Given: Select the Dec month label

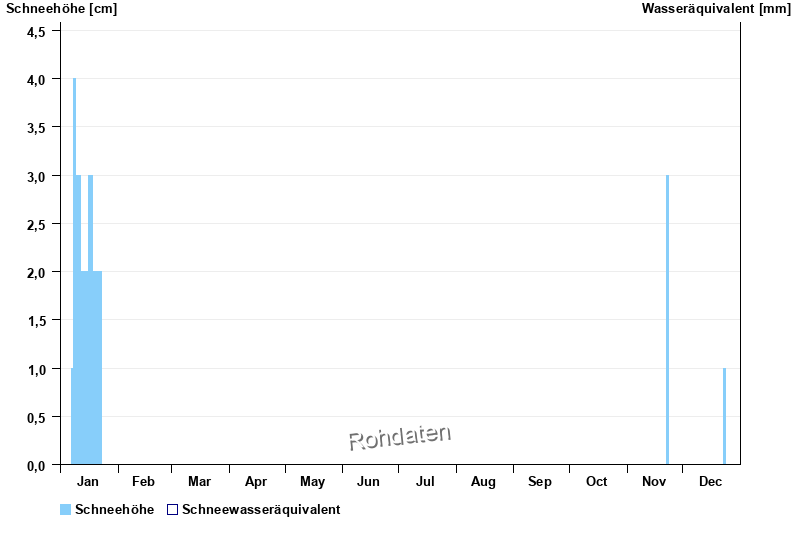Looking at the screenshot, I should [x=710, y=482].
